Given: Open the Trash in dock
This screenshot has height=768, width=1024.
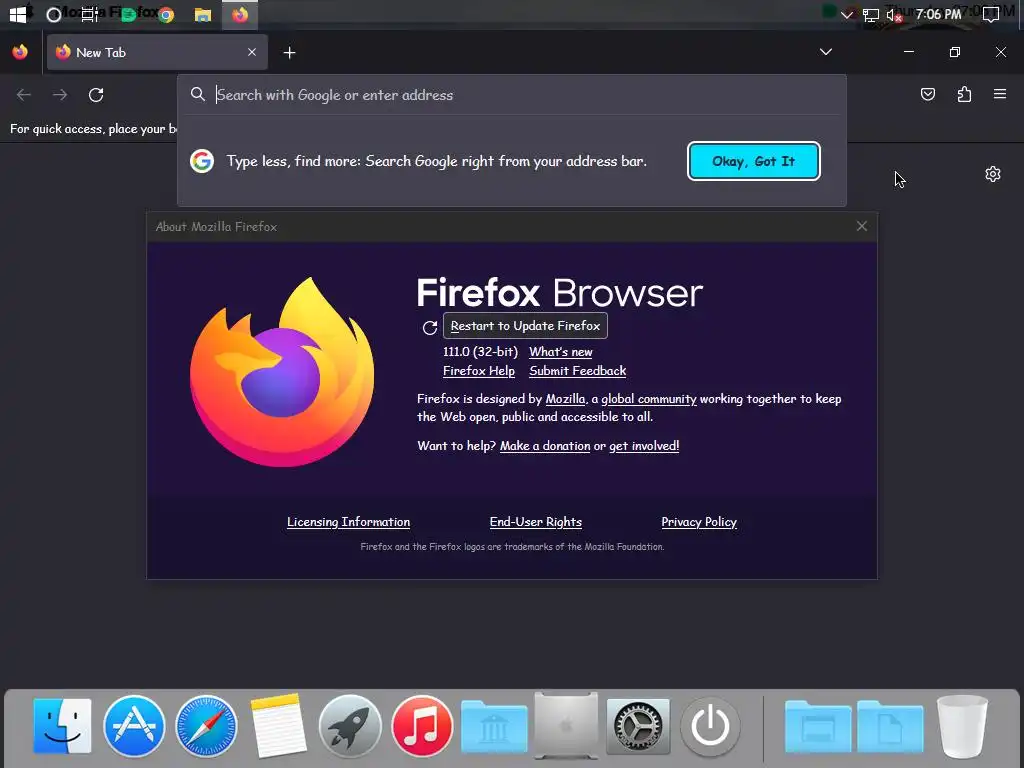Looking at the screenshot, I should (962, 726).
